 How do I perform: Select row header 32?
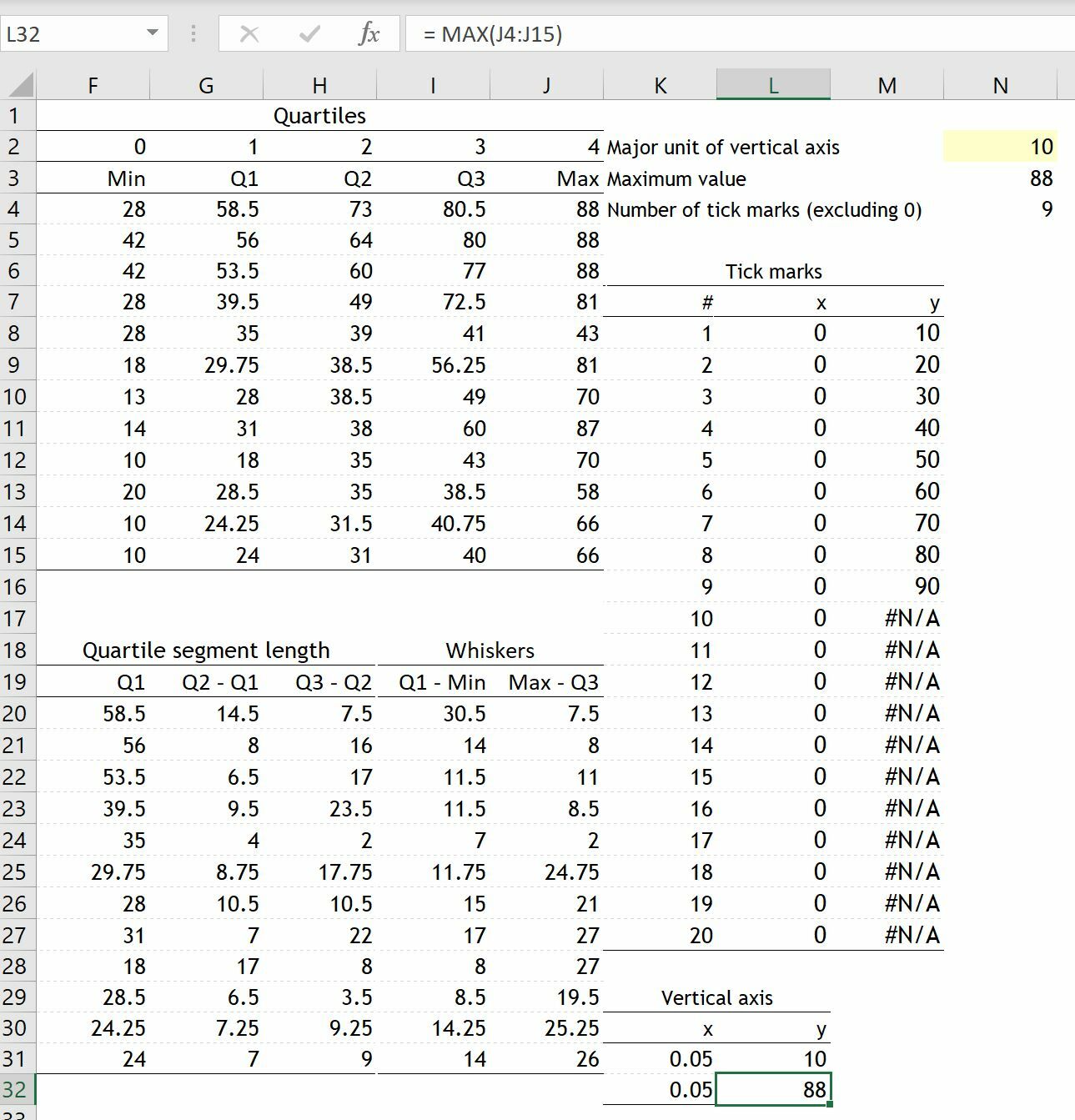pyautogui.click(x=16, y=1089)
